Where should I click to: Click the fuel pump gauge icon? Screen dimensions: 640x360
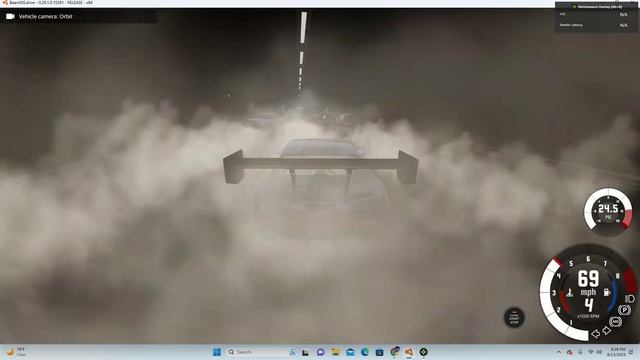607,292
